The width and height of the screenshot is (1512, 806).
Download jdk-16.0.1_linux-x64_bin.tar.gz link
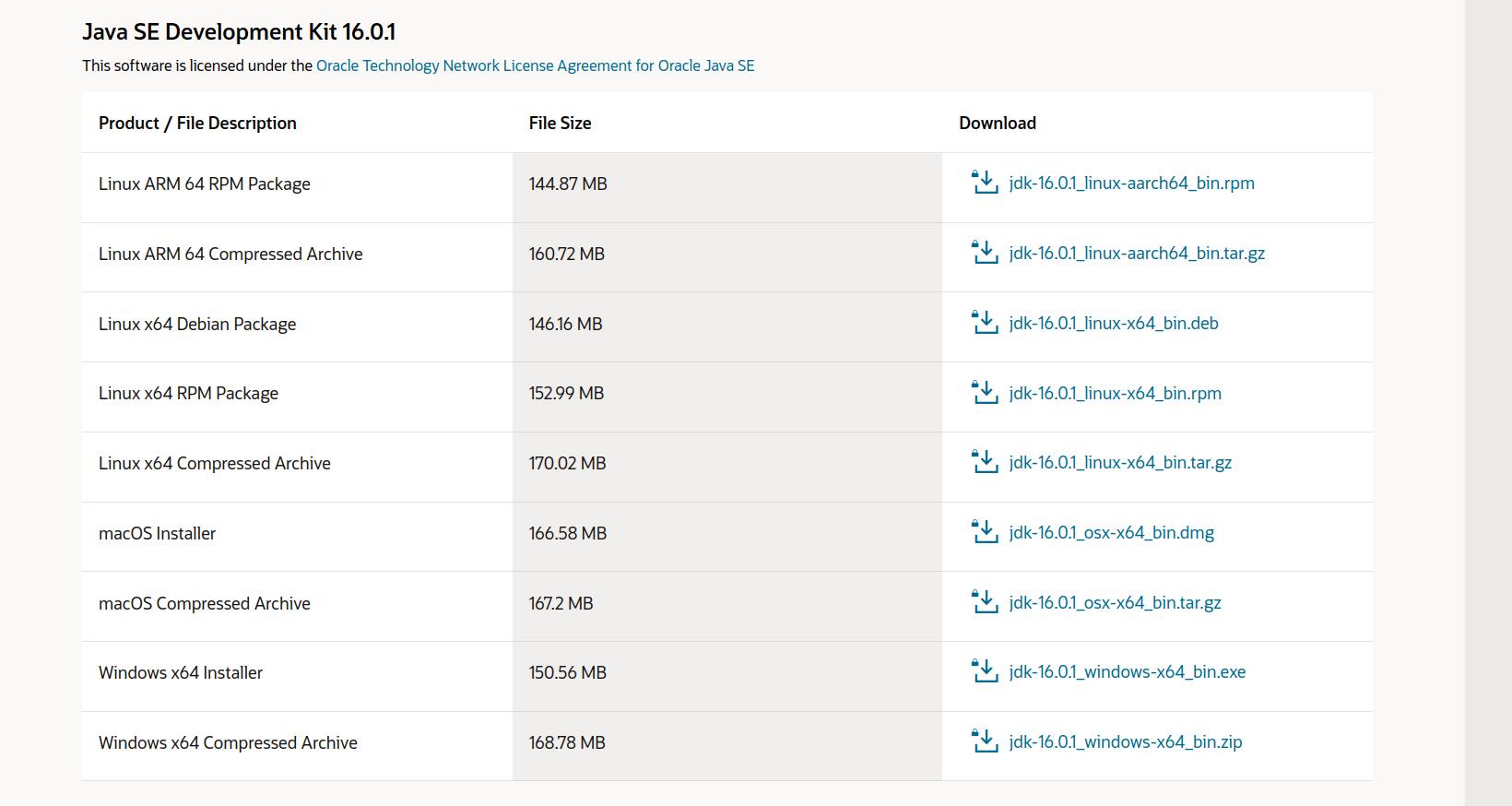pyautogui.click(x=1120, y=462)
